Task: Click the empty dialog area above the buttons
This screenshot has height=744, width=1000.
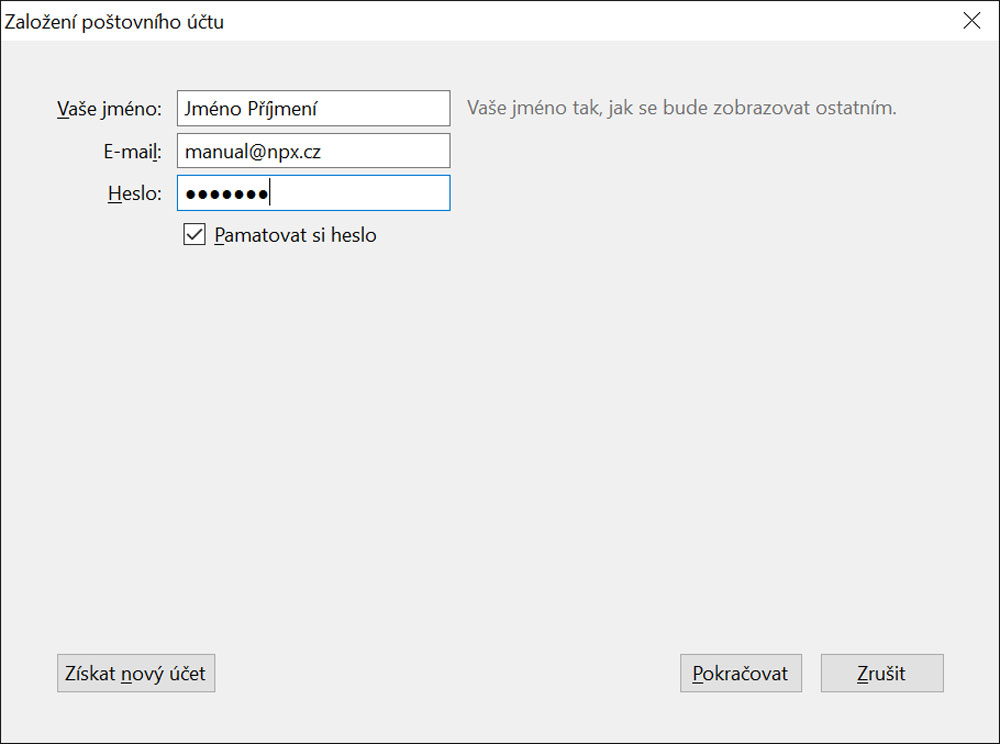Action: [500, 450]
